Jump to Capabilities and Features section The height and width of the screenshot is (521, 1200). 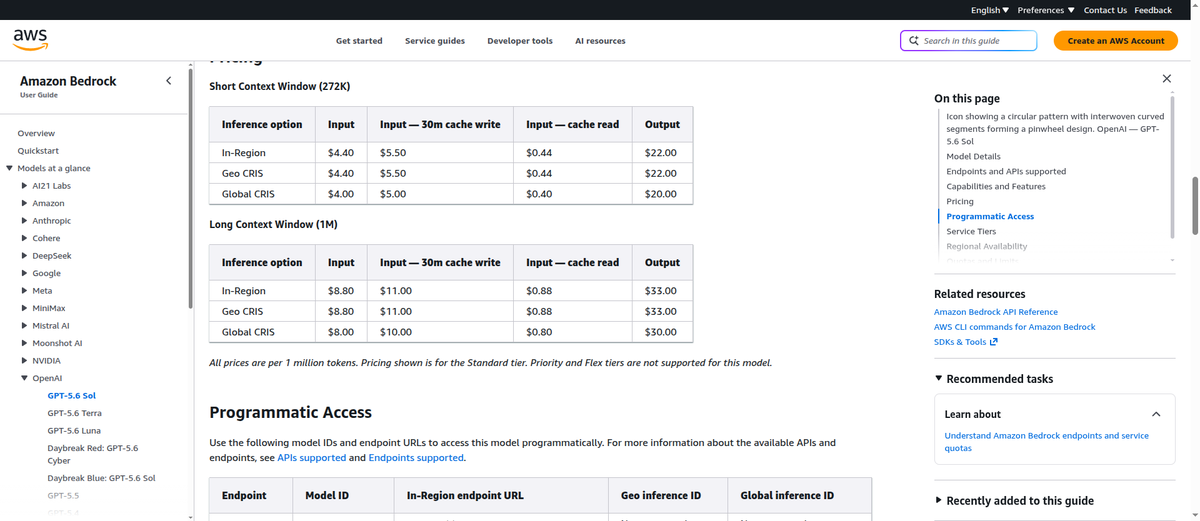pyautogui.click(x=996, y=187)
